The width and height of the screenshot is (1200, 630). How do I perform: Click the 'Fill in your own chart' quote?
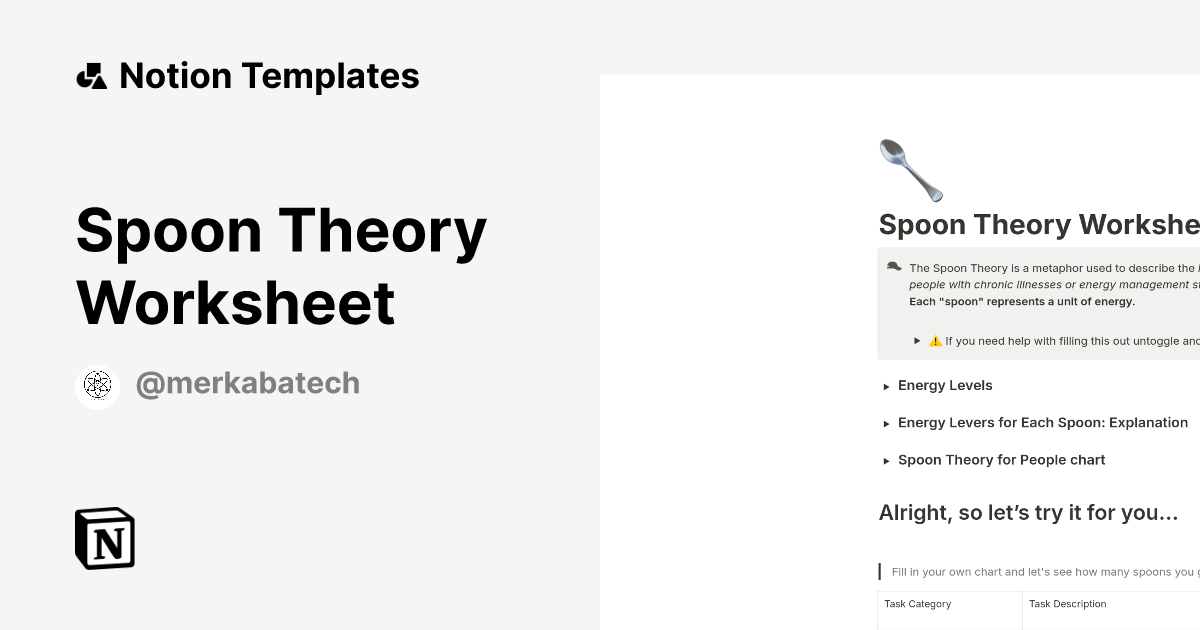tap(1045, 572)
